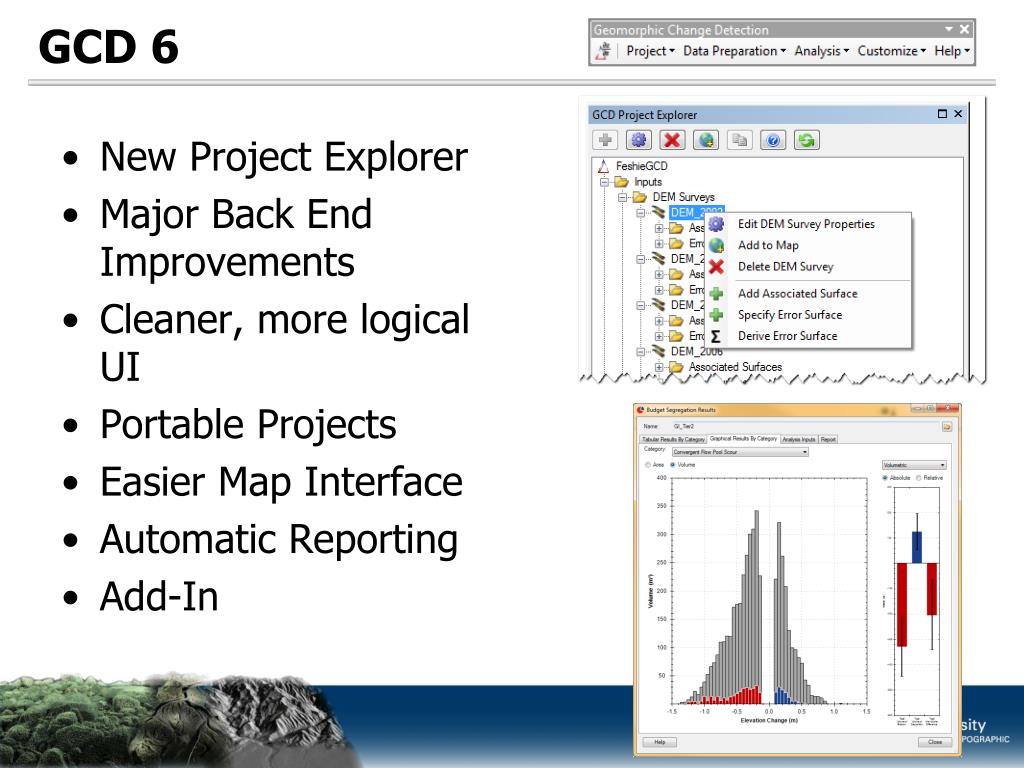Image resolution: width=1024 pixels, height=768 pixels.
Task: Select the highlighted DEM survey row
Action: click(697, 212)
